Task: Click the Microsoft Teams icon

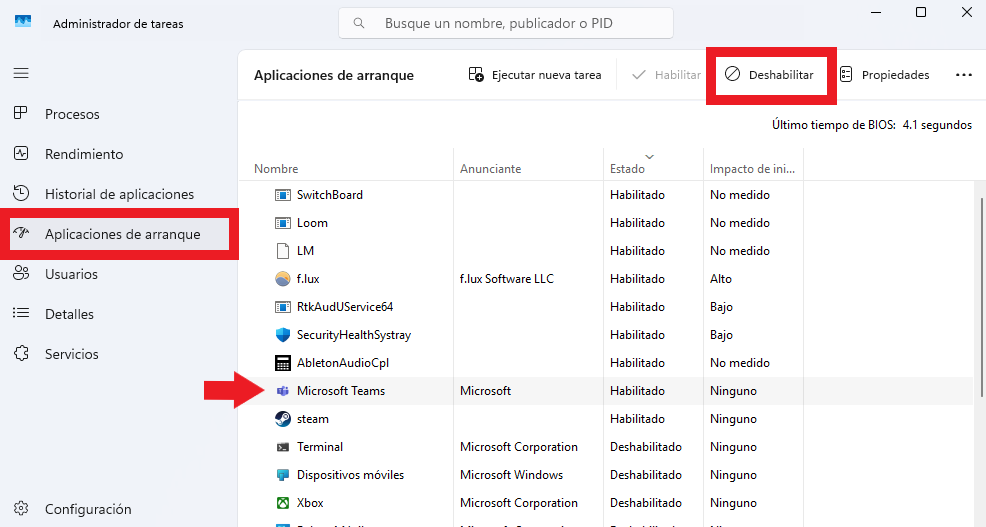Action: pos(283,391)
